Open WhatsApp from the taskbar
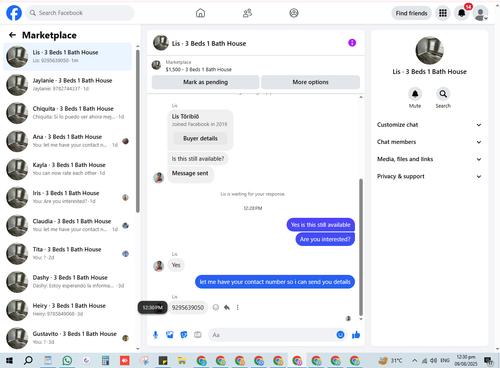The image size is (500, 368). point(67,360)
